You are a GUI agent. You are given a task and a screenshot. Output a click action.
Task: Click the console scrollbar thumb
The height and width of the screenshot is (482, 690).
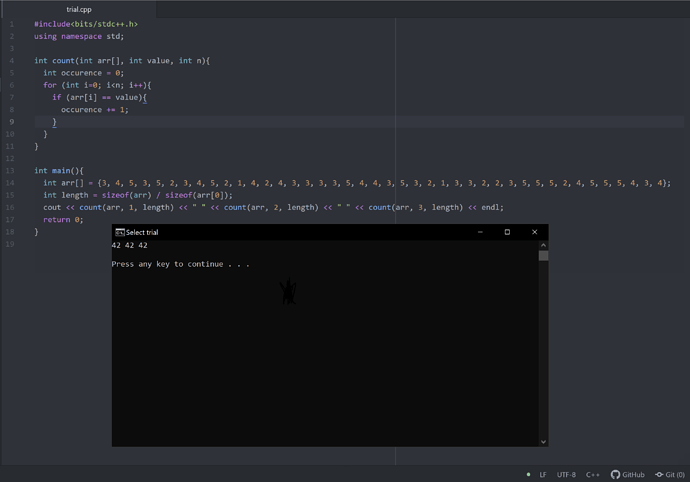543,256
